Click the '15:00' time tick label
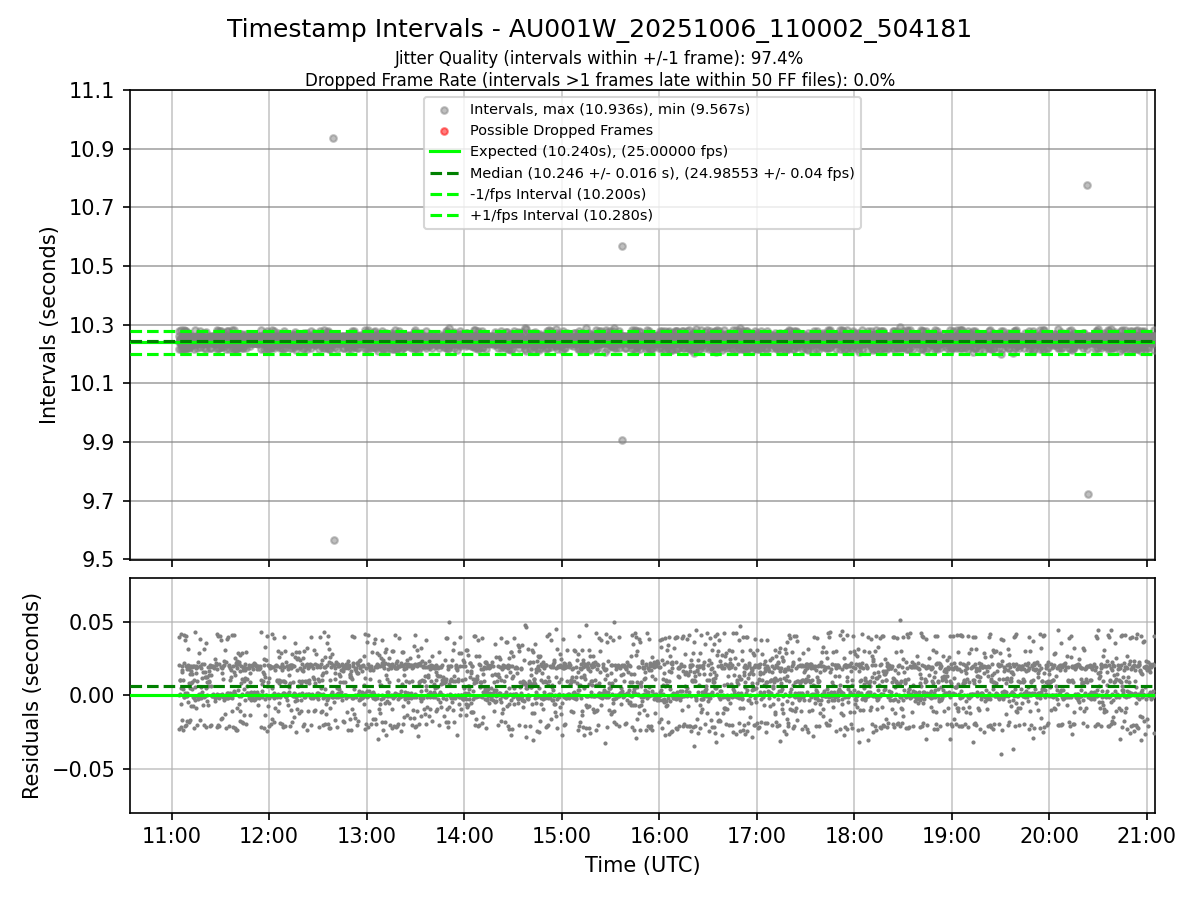Screen dimensions: 1200x900 [x=561, y=835]
